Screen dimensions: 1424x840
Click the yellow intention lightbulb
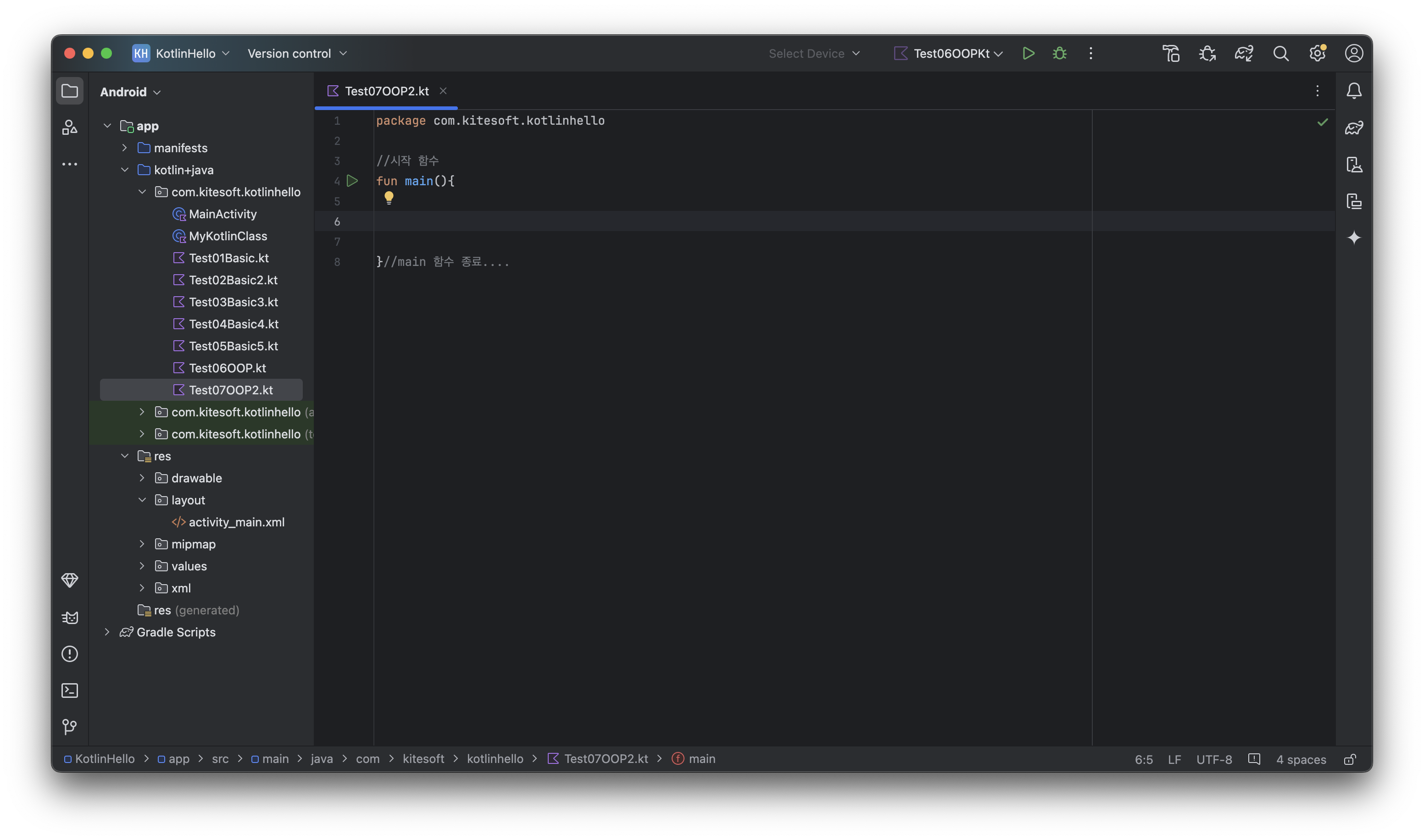coord(389,197)
